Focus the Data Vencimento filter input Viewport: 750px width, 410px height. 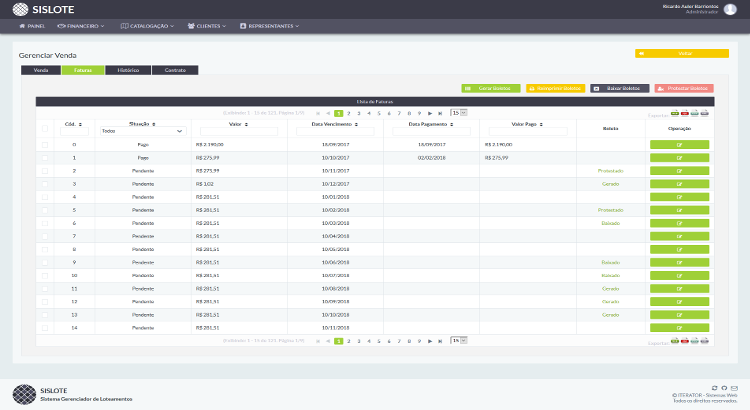[x=335, y=132]
